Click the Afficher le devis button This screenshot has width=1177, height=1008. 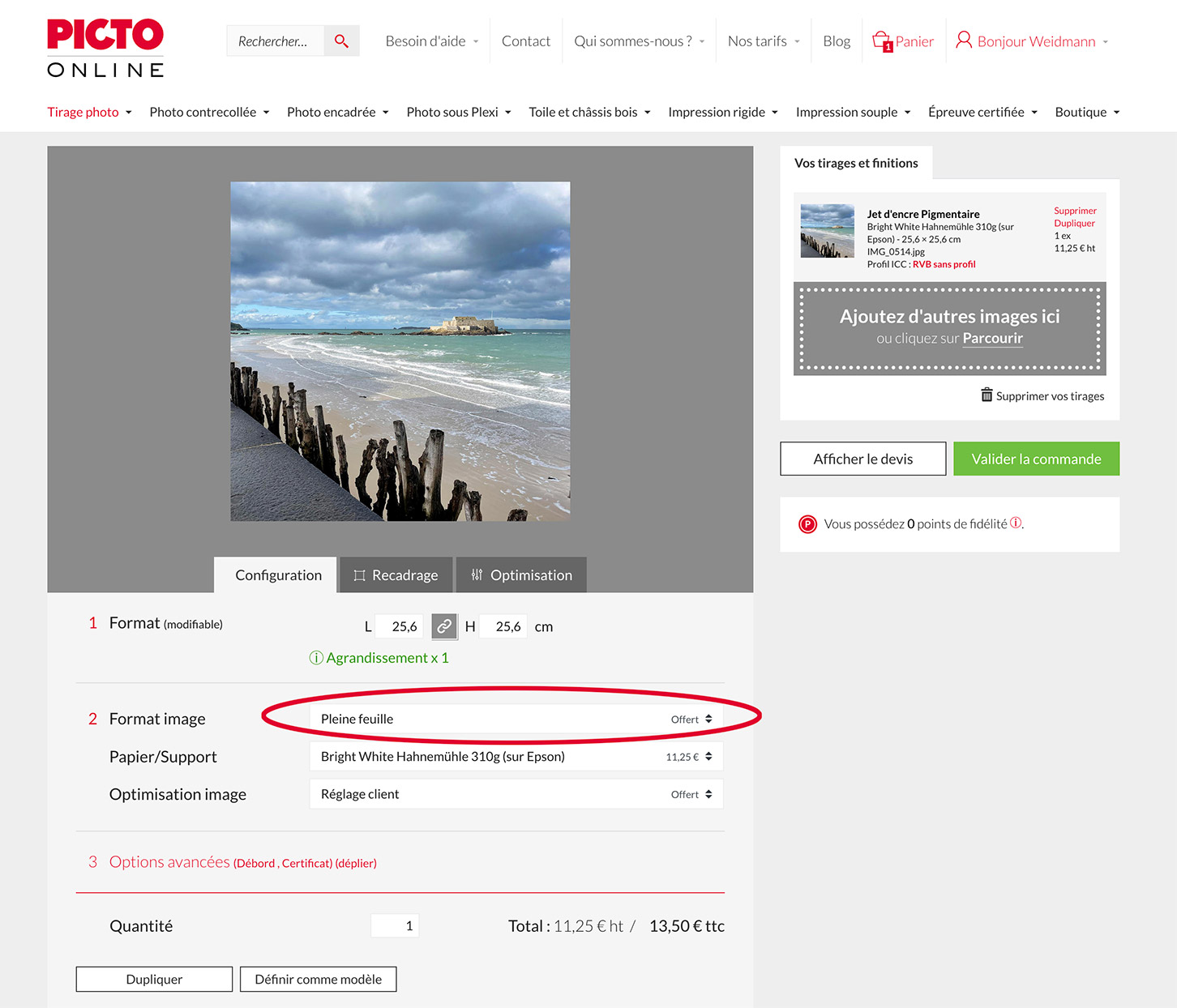862,459
